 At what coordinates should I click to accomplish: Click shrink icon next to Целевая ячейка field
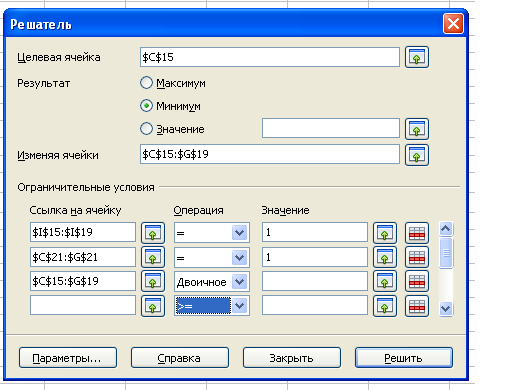[417, 57]
